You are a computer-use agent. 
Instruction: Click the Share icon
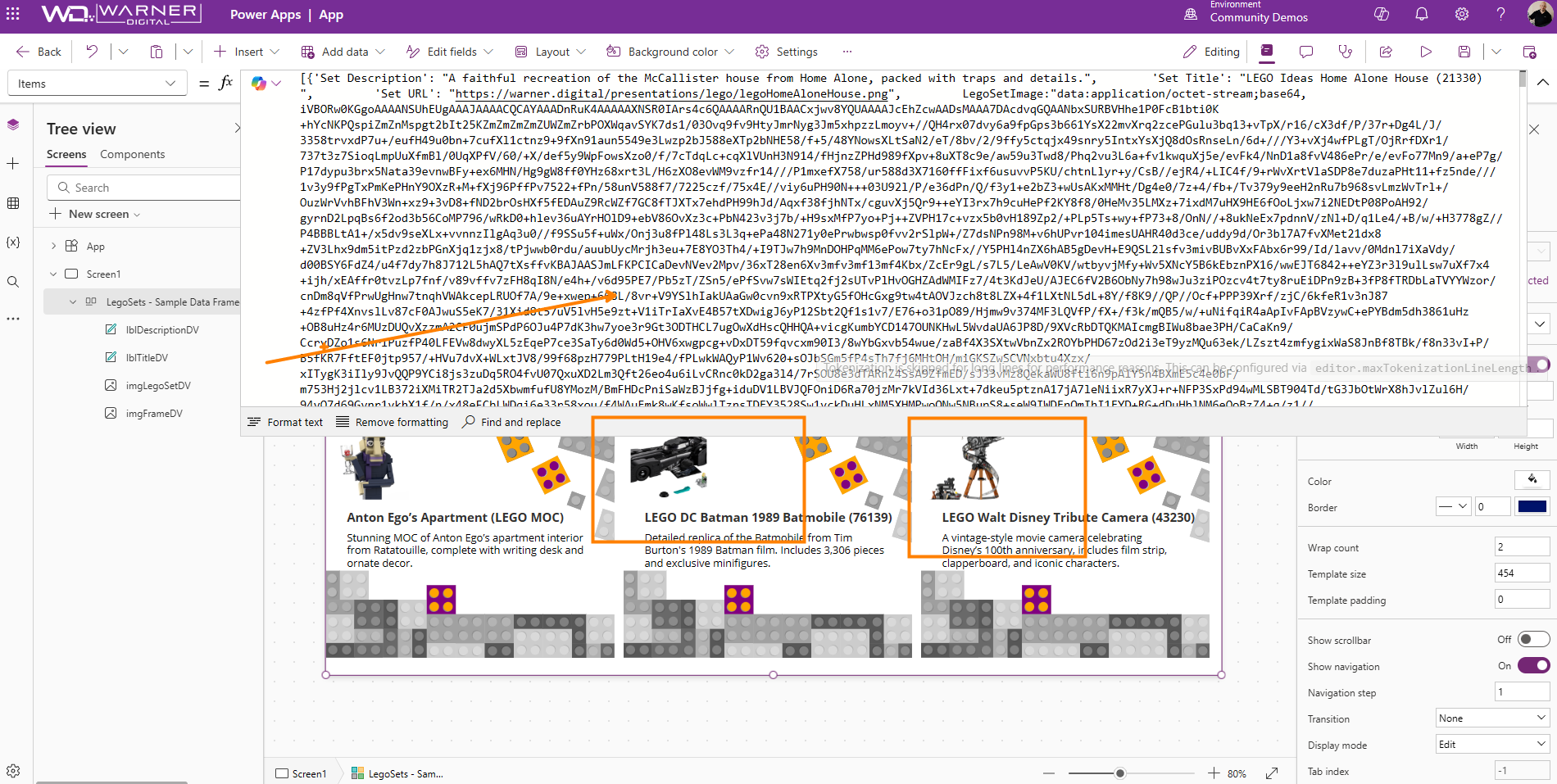click(x=1386, y=52)
